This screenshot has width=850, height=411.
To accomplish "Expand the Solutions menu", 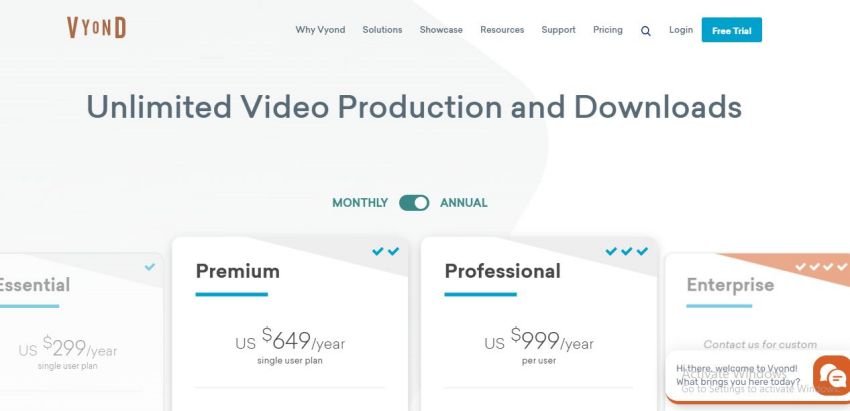I will coord(382,30).
